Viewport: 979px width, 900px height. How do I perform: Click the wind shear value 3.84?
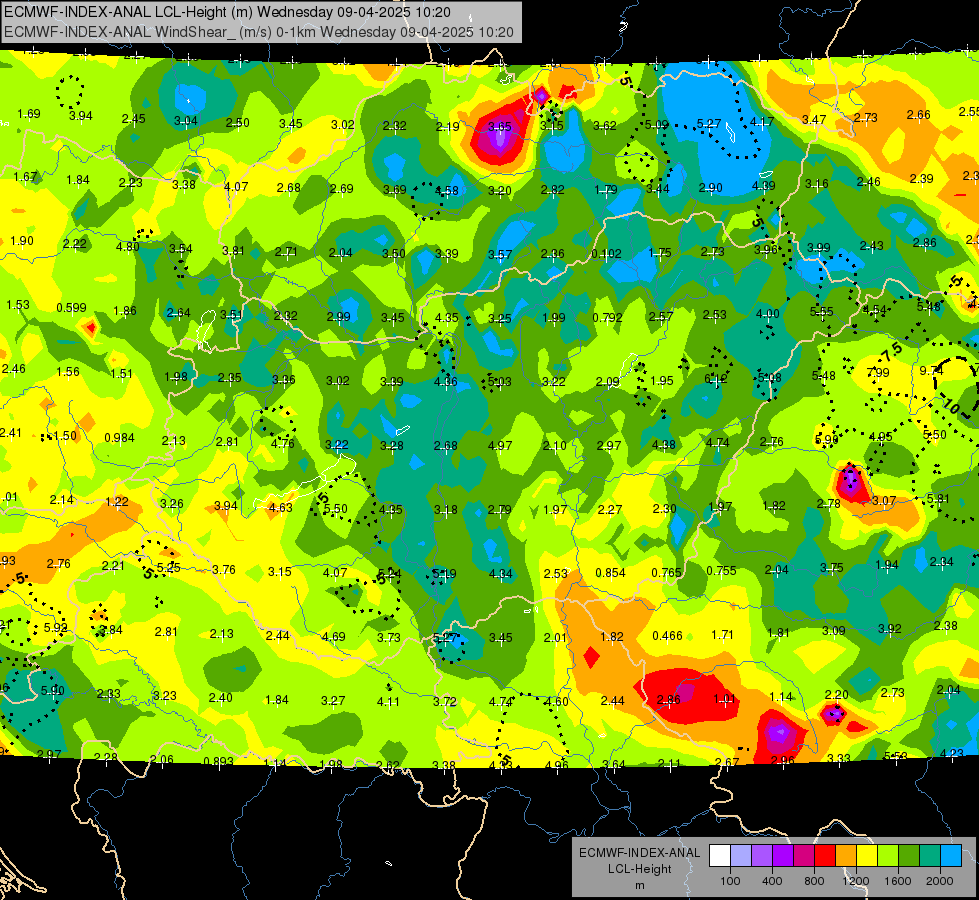point(111,630)
